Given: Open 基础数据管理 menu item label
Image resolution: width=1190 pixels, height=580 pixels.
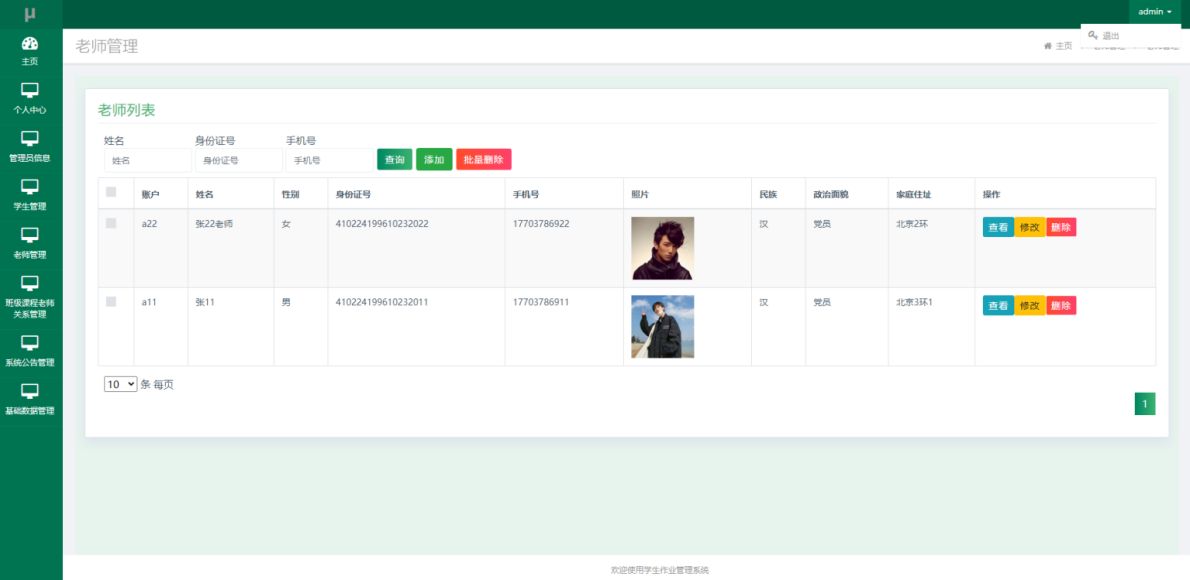Looking at the screenshot, I should (x=30, y=411).
